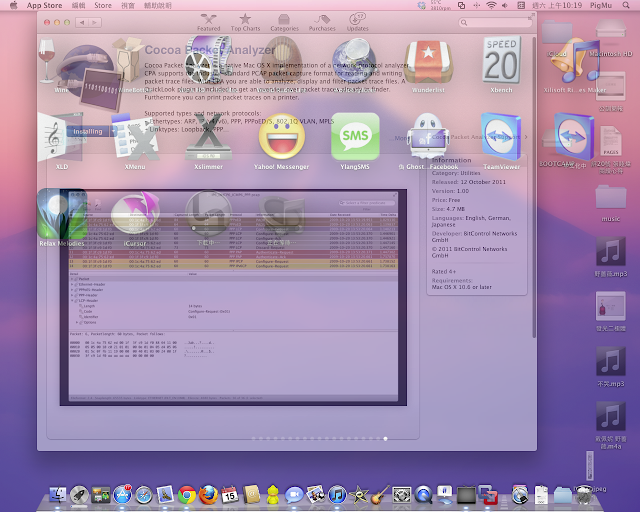The image size is (640, 512).
Task: Open iMovie star from the Dock
Action: [x=359, y=495]
